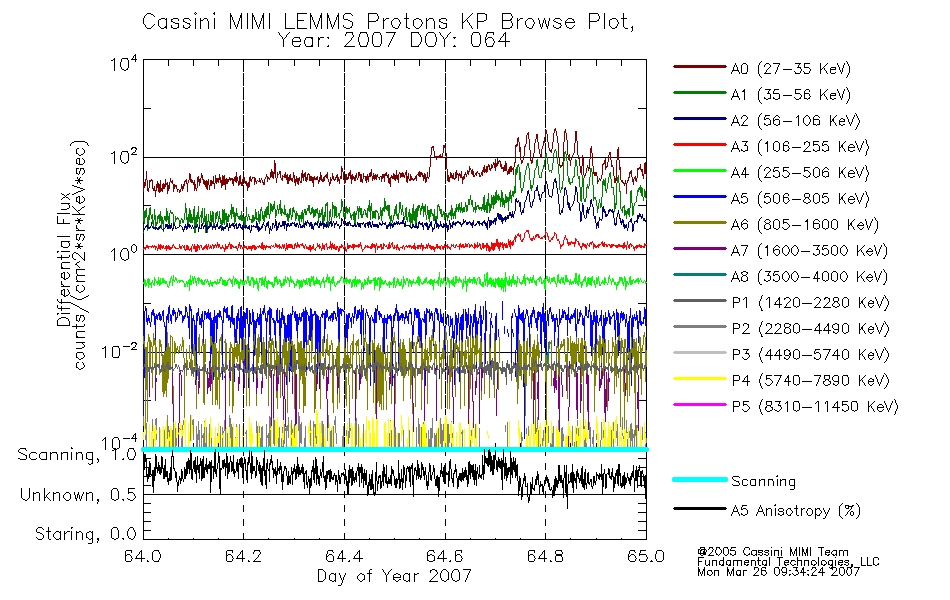Click the 64.2 x-axis tick label

244,556
